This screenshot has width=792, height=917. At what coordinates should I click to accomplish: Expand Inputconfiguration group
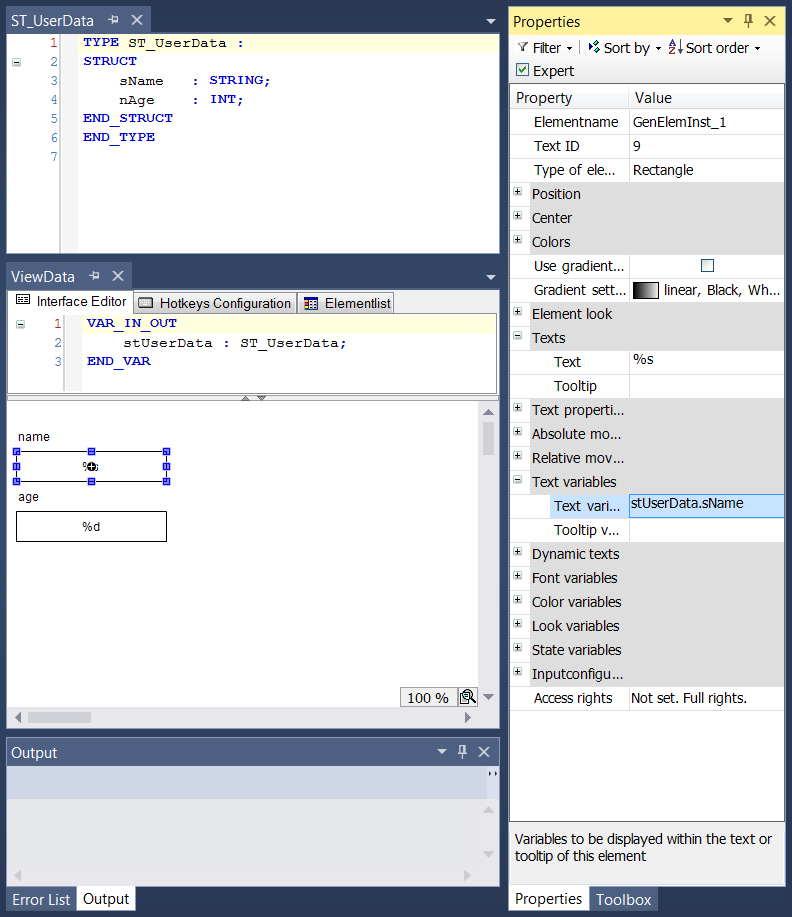click(x=518, y=671)
